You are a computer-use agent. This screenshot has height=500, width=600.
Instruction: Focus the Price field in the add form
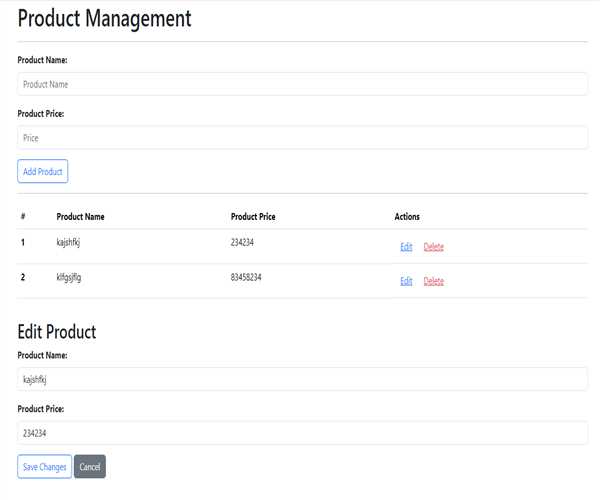[x=300, y=137]
